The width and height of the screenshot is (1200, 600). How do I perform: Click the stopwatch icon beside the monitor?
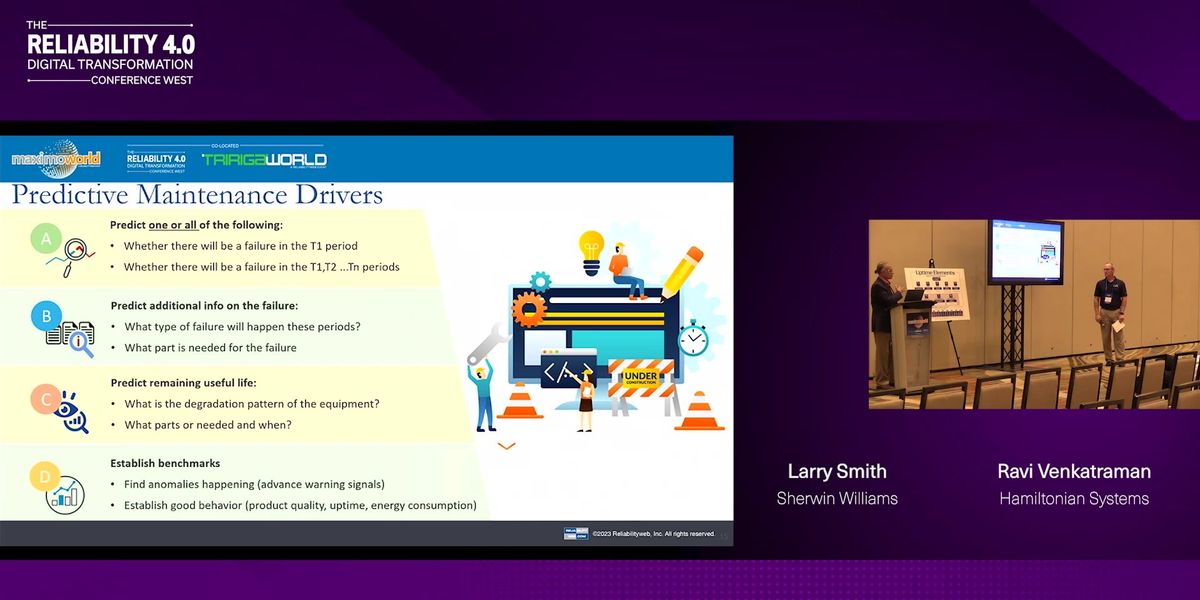(x=692, y=338)
